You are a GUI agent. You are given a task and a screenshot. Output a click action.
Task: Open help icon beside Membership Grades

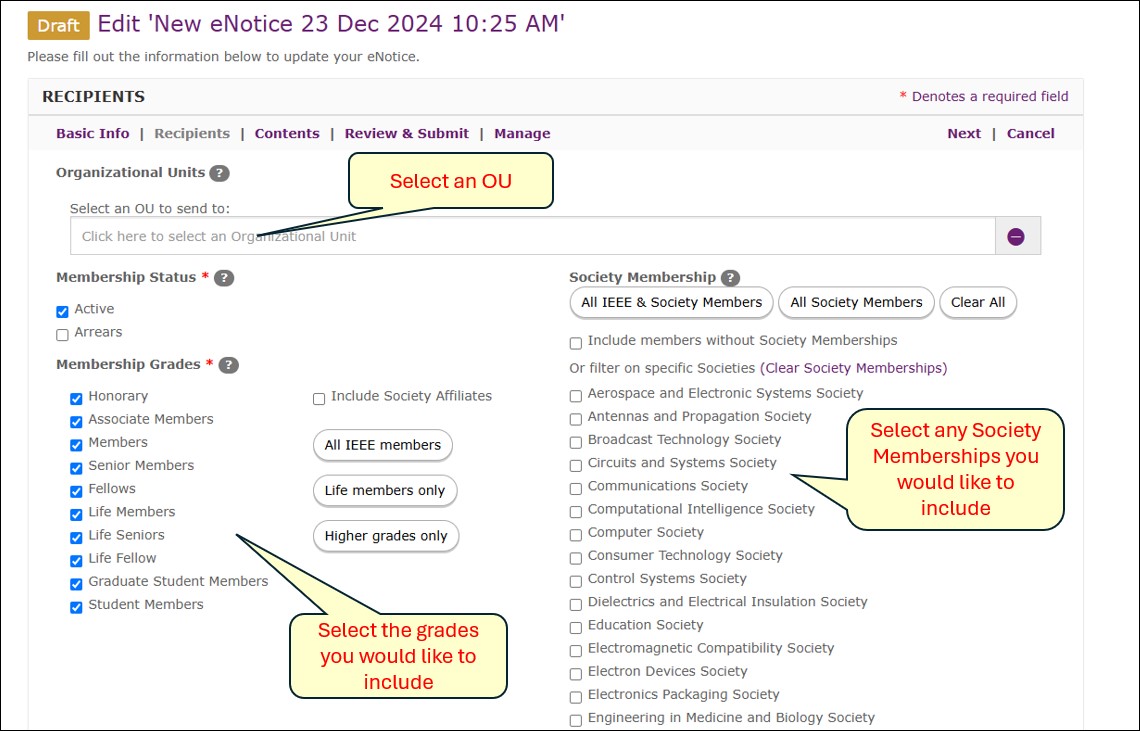228,365
